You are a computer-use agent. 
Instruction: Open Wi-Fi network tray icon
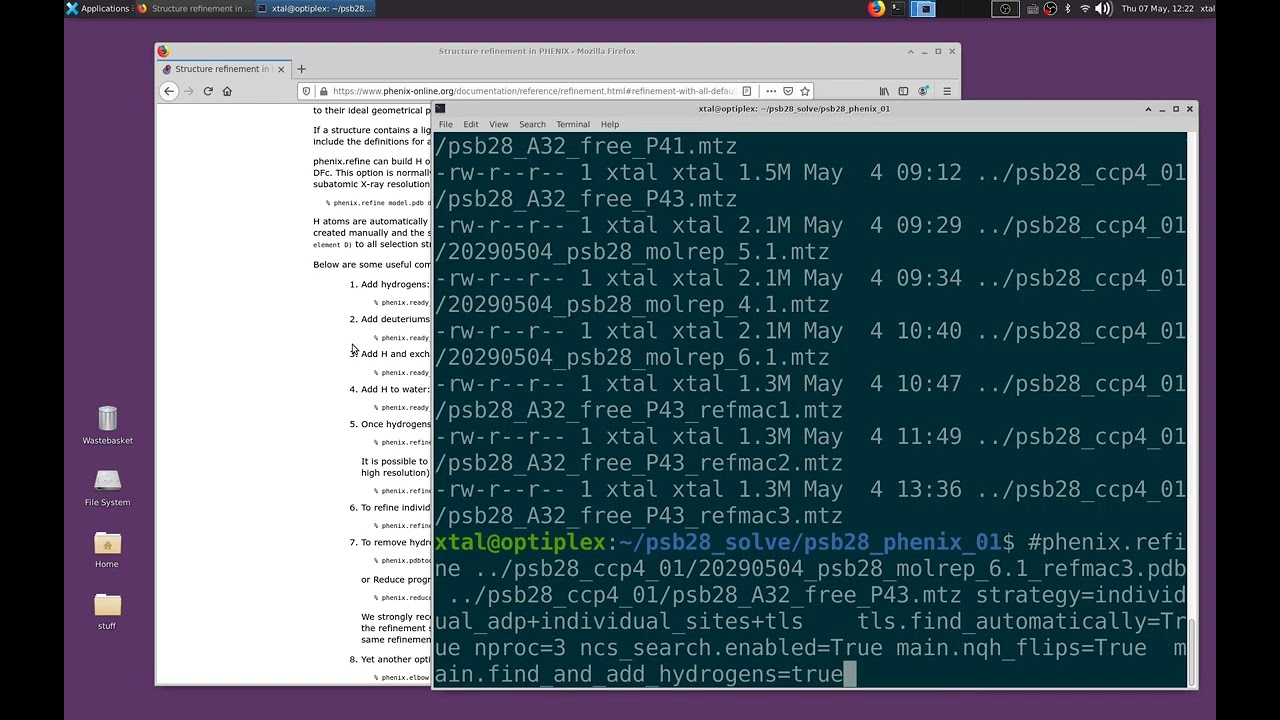1085,8
